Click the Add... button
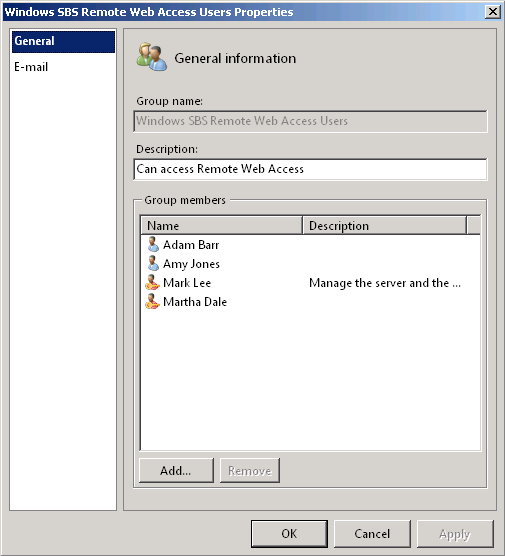 click(x=176, y=471)
